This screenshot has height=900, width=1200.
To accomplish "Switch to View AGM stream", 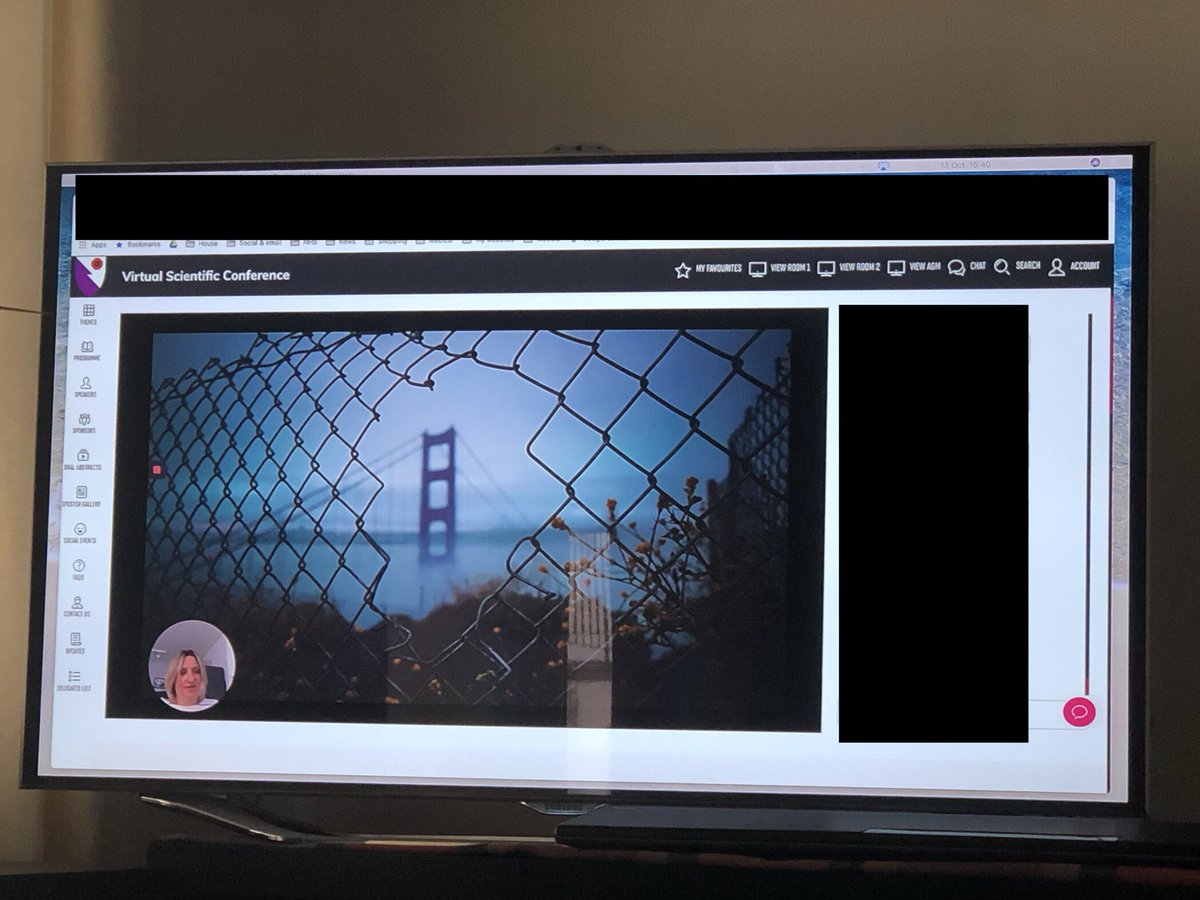I will click(x=914, y=268).
